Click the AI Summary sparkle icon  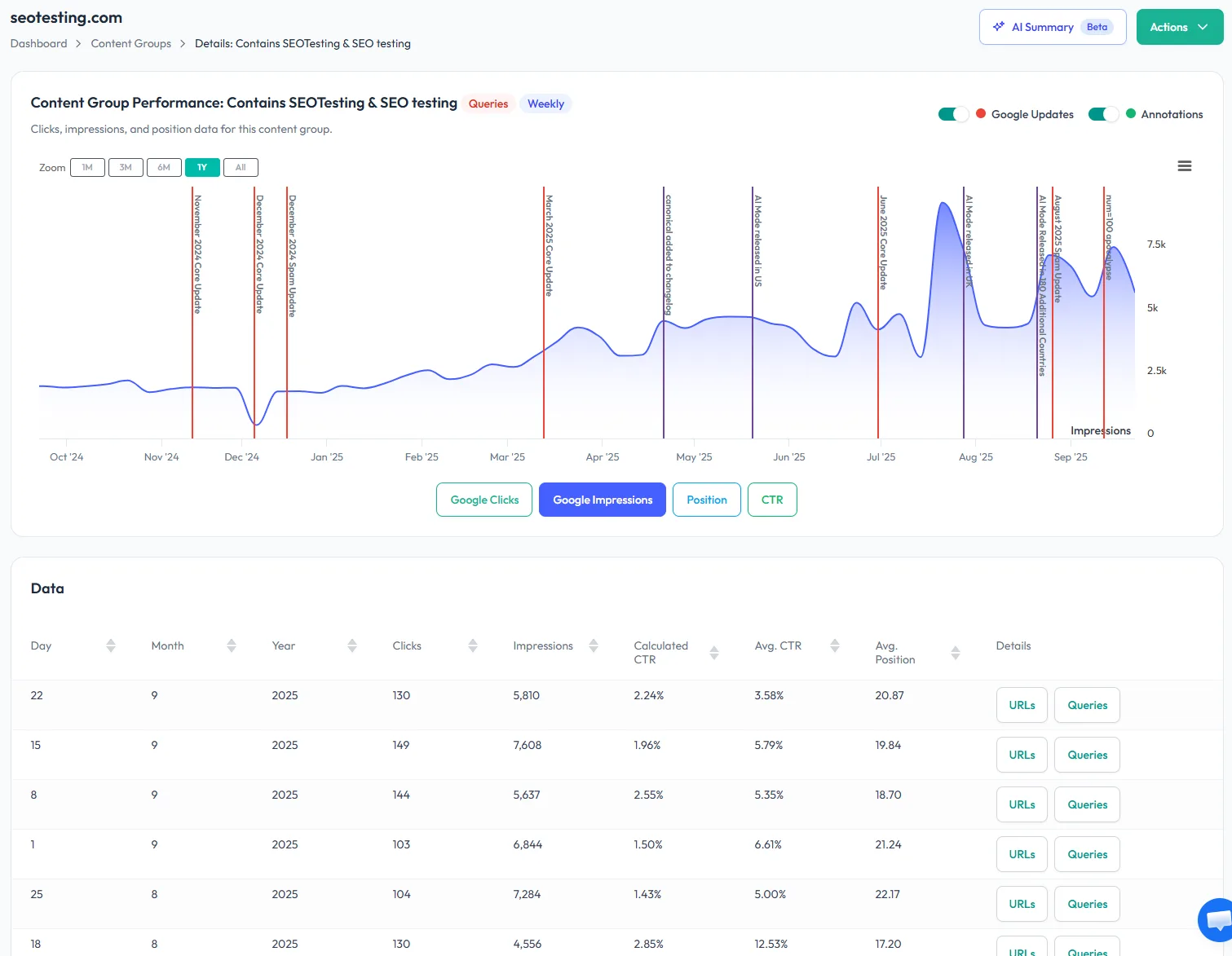tap(998, 26)
